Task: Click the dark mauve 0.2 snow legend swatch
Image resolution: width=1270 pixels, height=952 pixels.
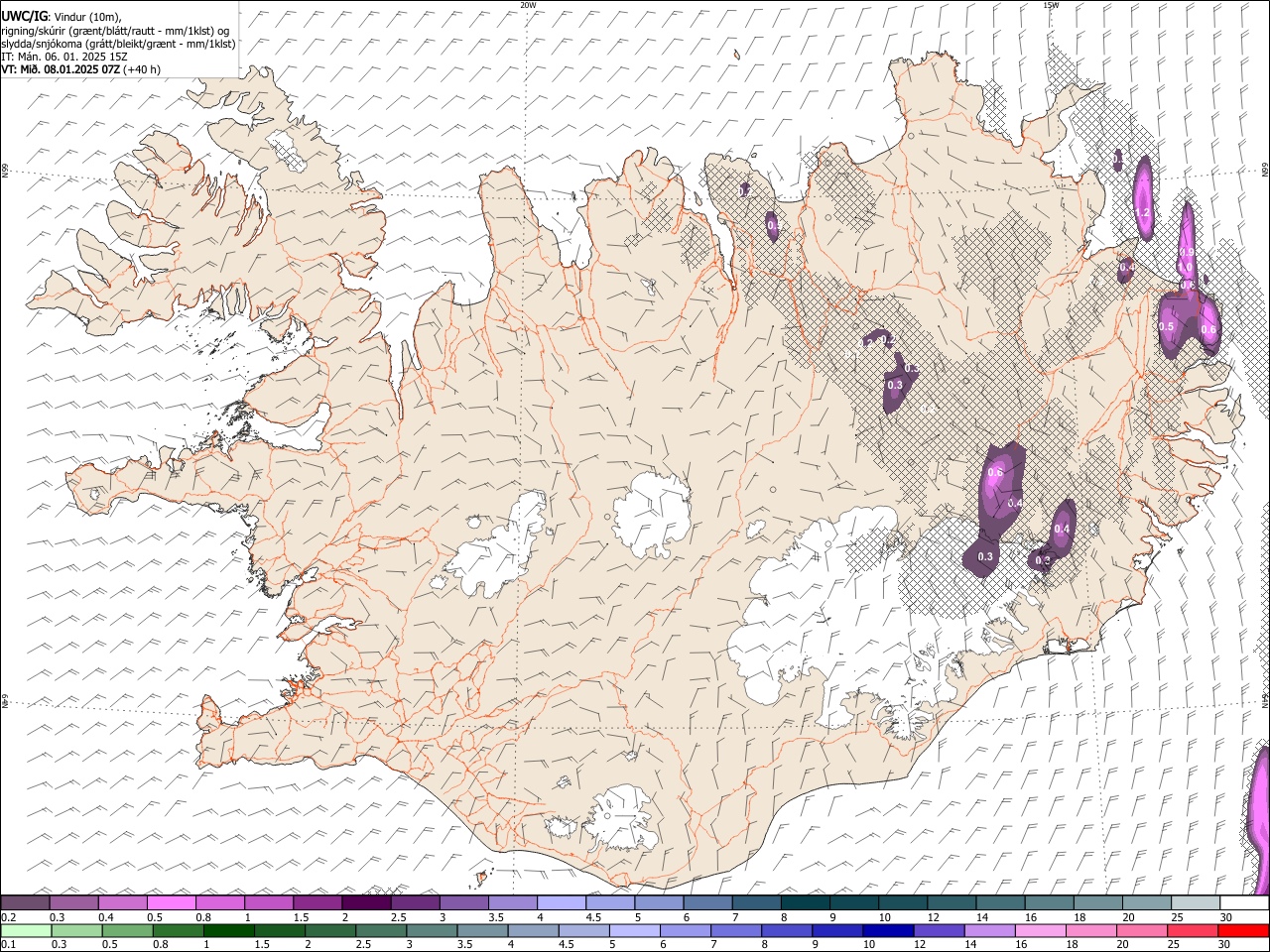Action: (x=25, y=903)
